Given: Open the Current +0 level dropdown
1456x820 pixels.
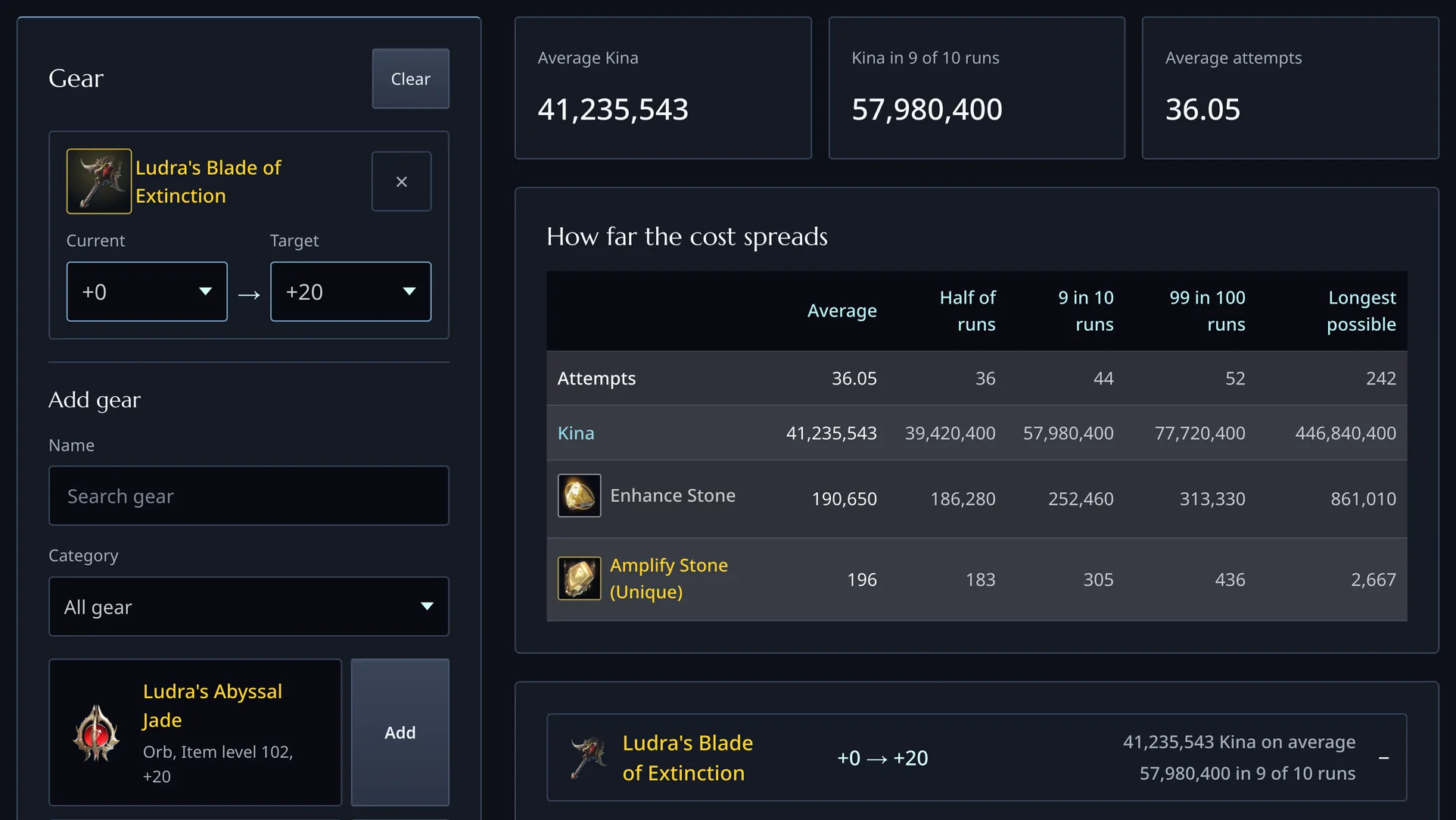Looking at the screenshot, I should pos(147,292).
